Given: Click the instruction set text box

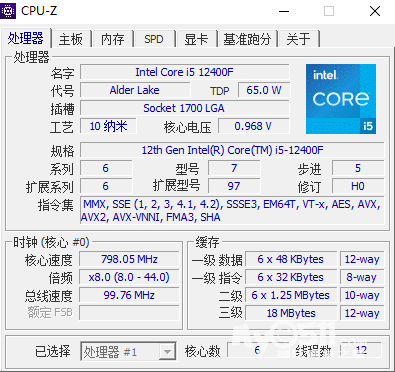Looking at the screenshot, I should click(x=232, y=210).
